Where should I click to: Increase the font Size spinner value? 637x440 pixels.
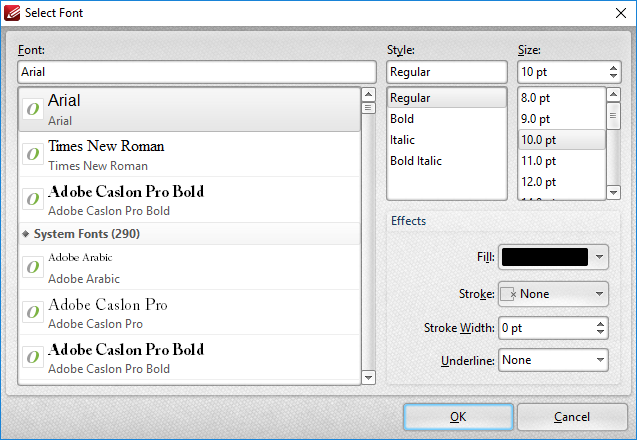613,68
